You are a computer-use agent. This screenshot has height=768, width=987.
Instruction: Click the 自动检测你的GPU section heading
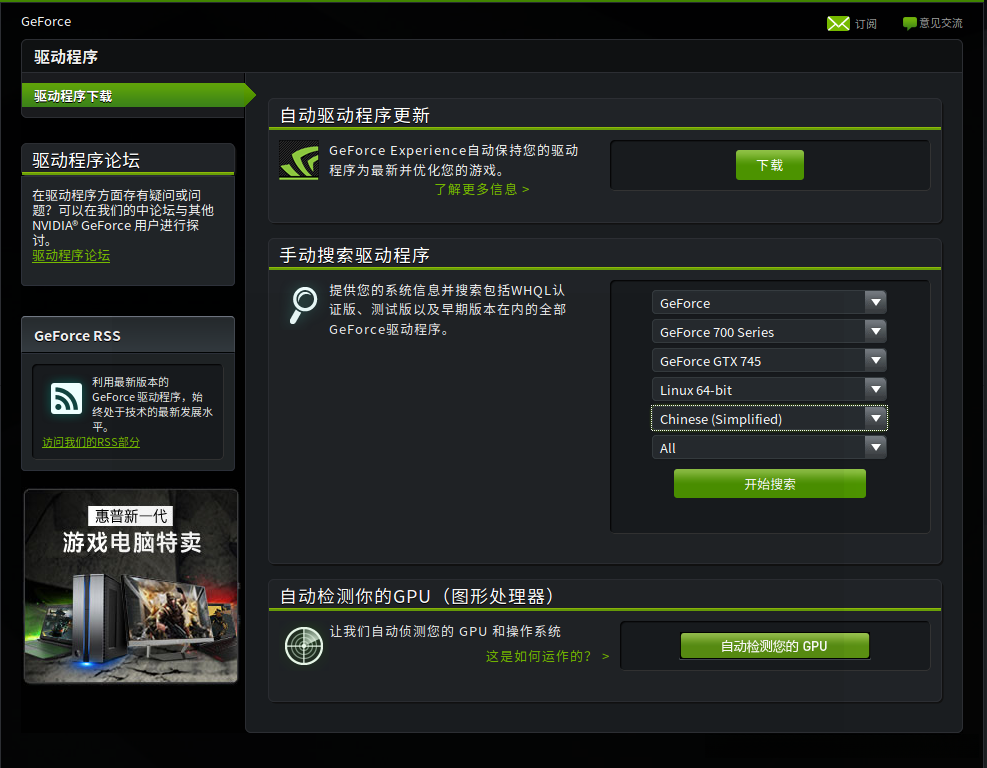417,596
